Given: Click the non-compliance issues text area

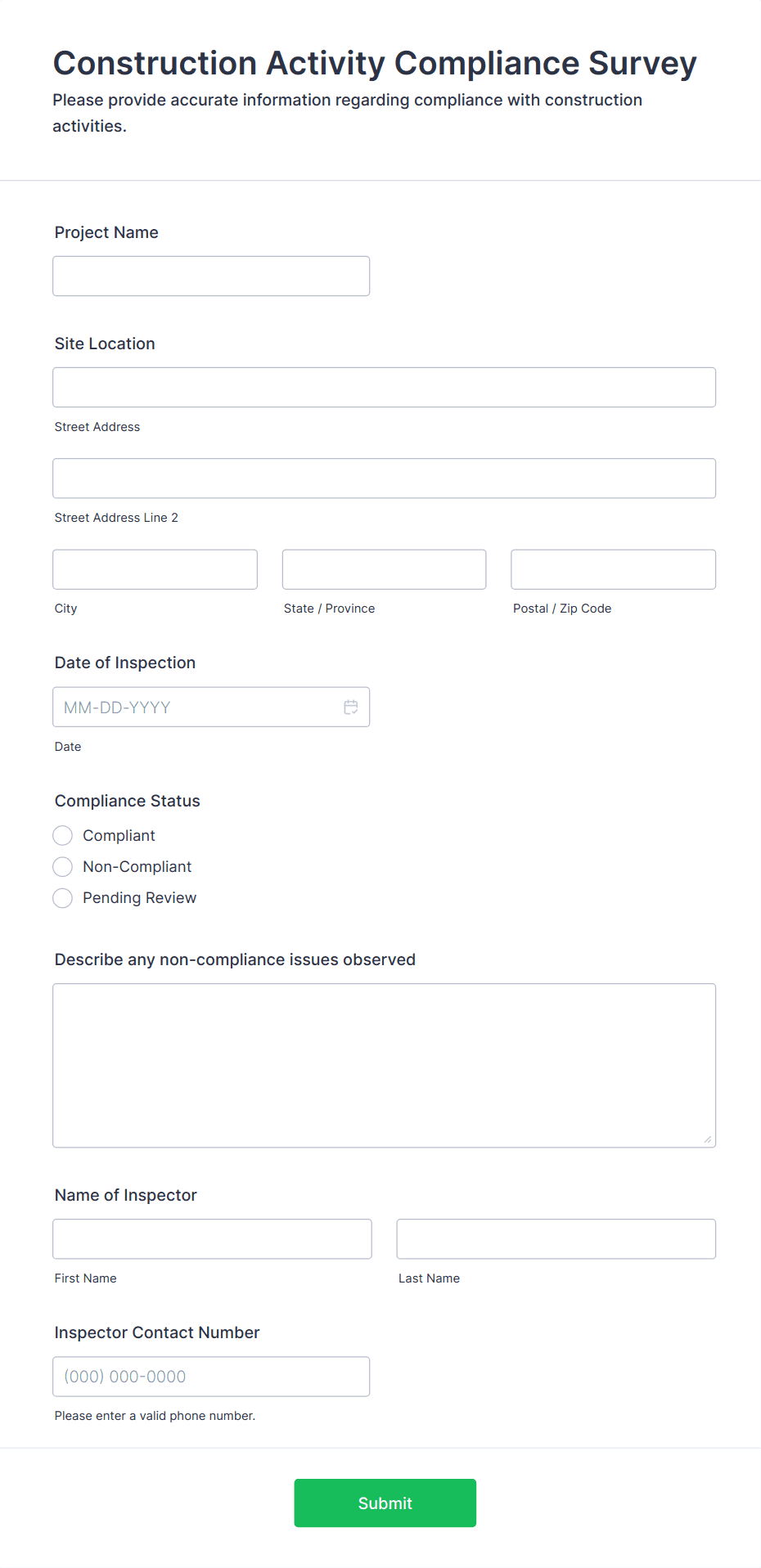Looking at the screenshot, I should pyautogui.click(x=384, y=1063).
